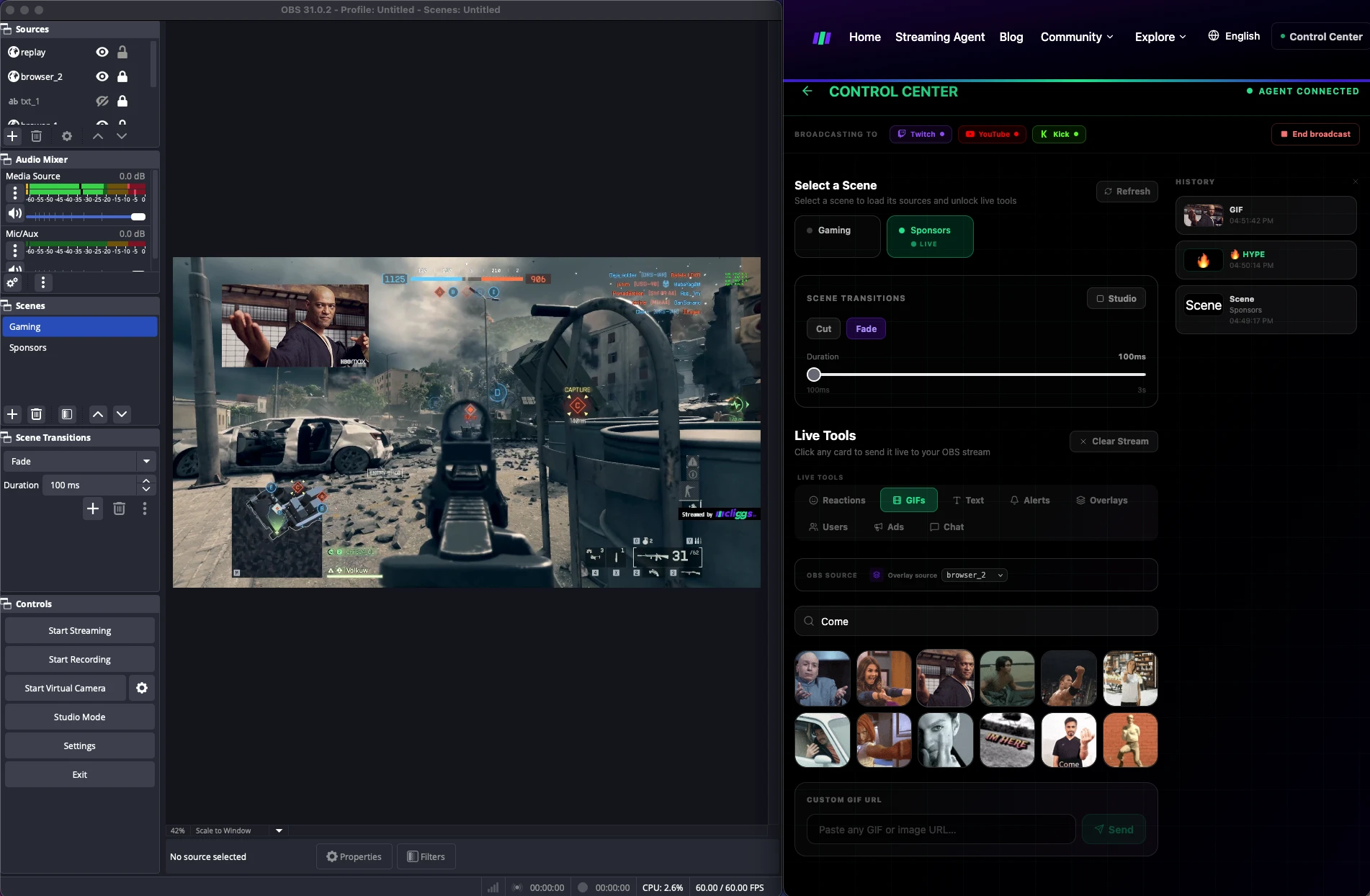Click Clear Stream button
The width and height of the screenshot is (1370, 896).
(x=1114, y=442)
